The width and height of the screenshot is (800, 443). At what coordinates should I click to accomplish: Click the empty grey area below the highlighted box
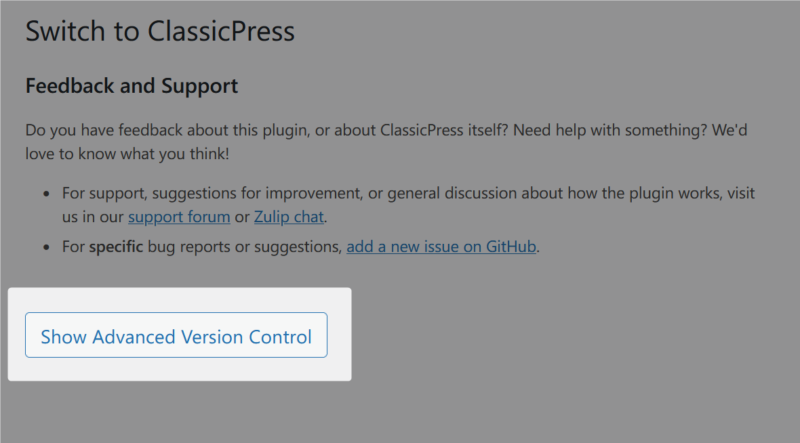tap(400, 412)
